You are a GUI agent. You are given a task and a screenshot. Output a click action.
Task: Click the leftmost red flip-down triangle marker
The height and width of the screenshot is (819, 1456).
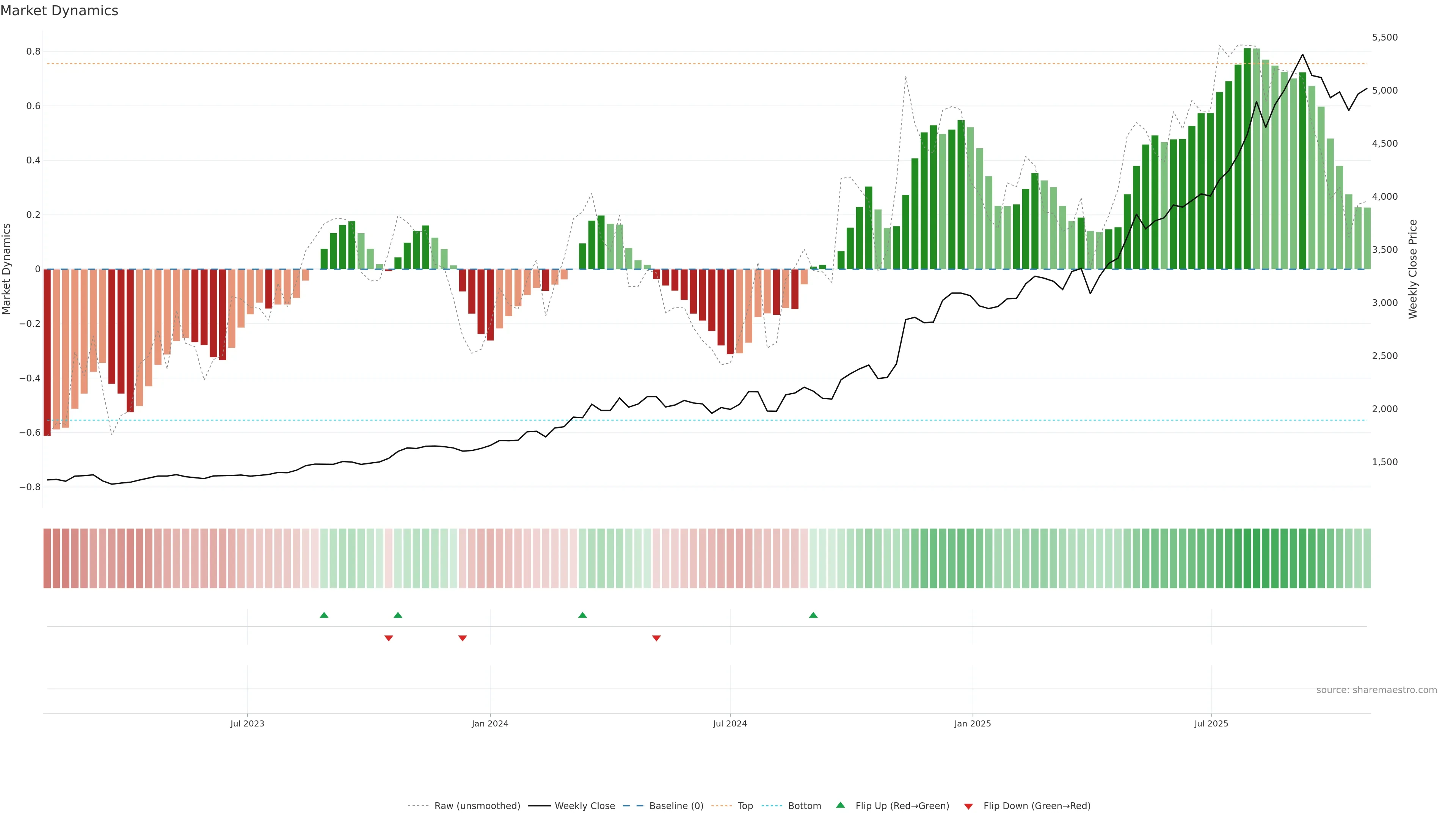388,638
